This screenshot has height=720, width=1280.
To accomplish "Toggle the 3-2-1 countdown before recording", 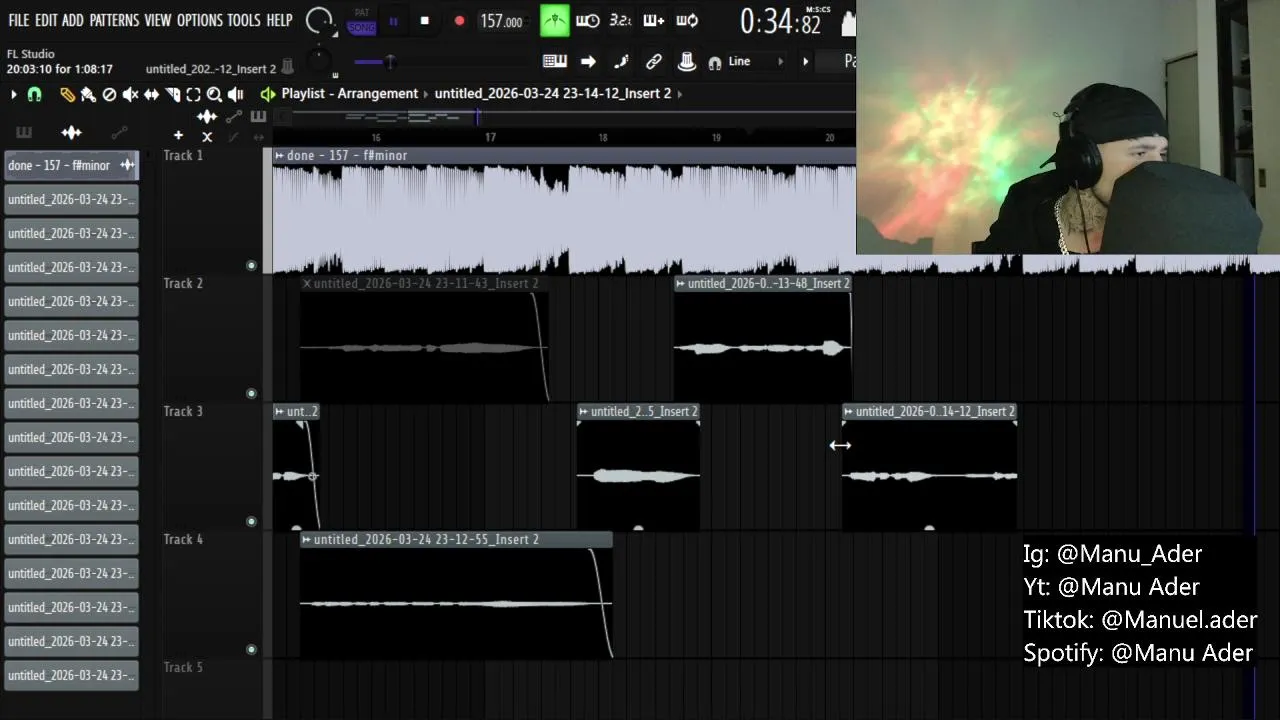I will pyautogui.click(x=620, y=21).
